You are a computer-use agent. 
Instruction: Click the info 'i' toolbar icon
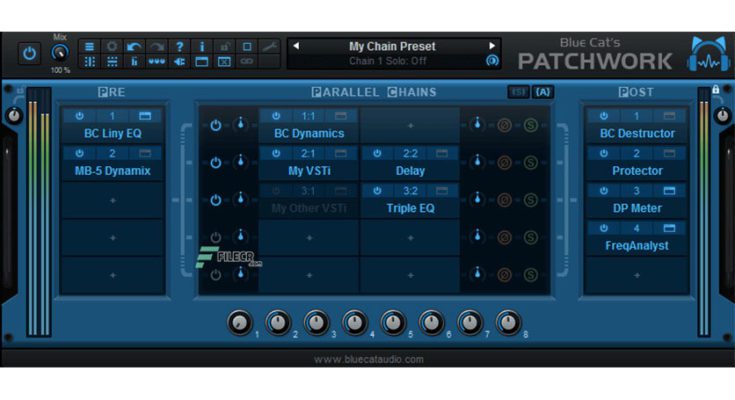(202, 46)
